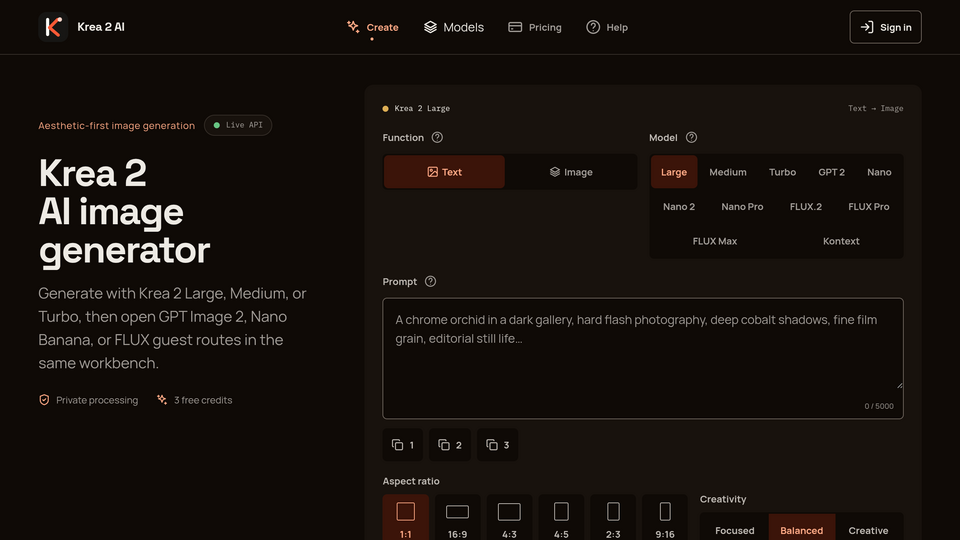This screenshot has height=540, width=960.
Task: Switch to the Image function mode
Action: [571, 172]
